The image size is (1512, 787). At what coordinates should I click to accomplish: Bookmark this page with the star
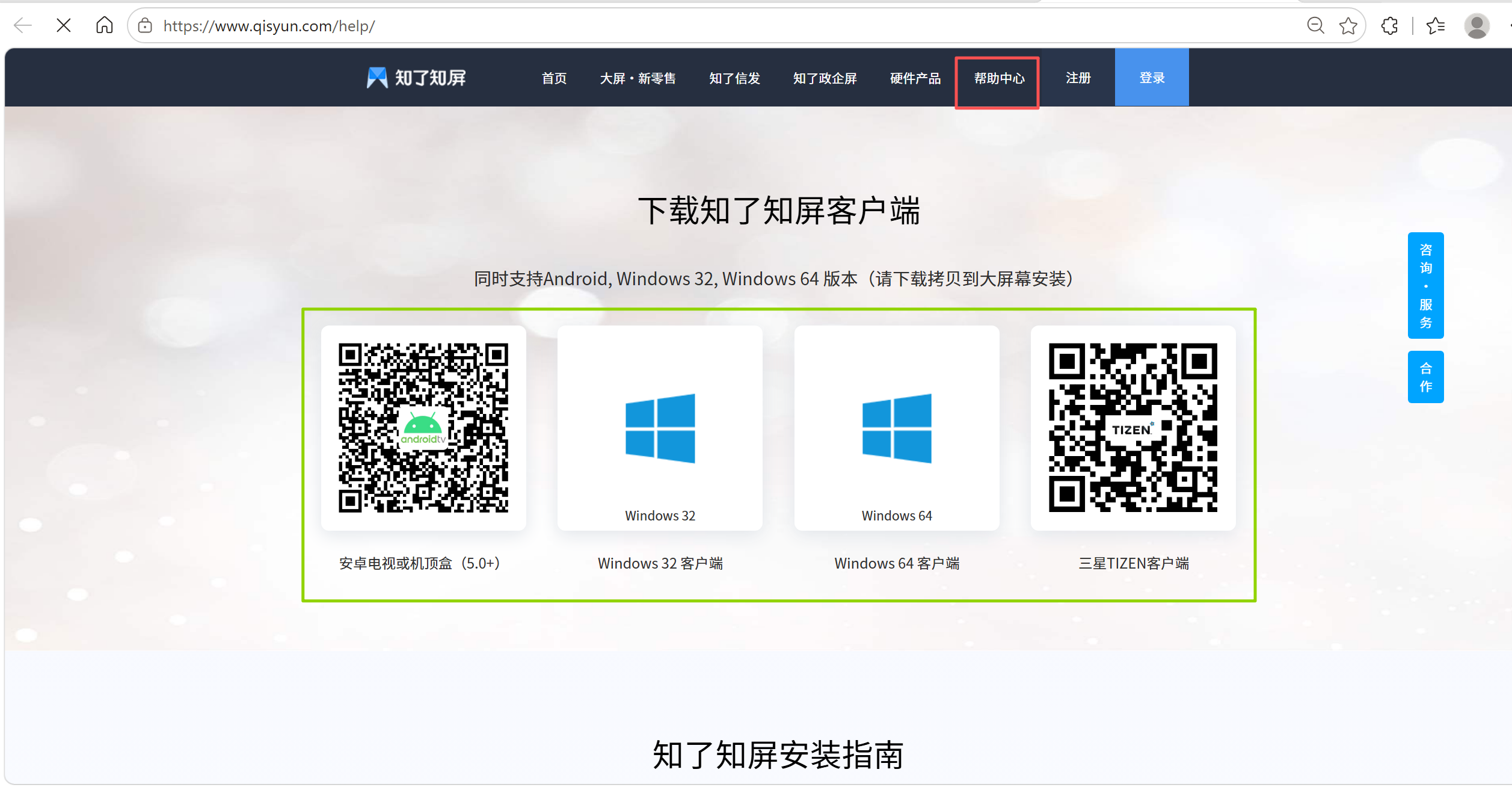click(1348, 25)
